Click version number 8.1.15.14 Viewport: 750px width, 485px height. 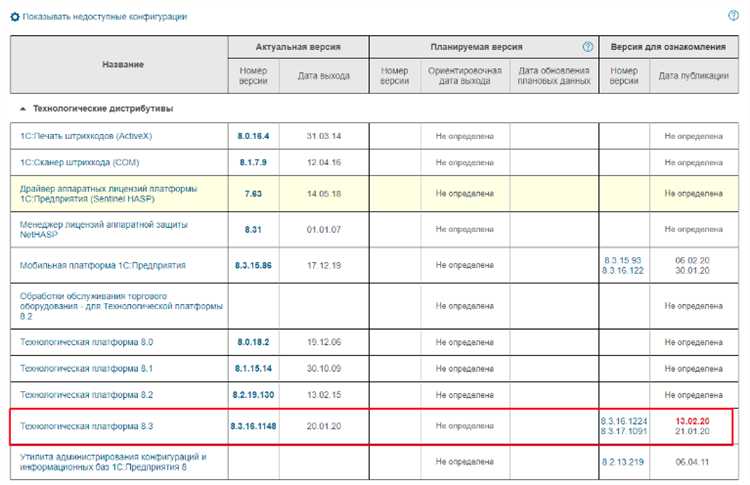[253, 368]
